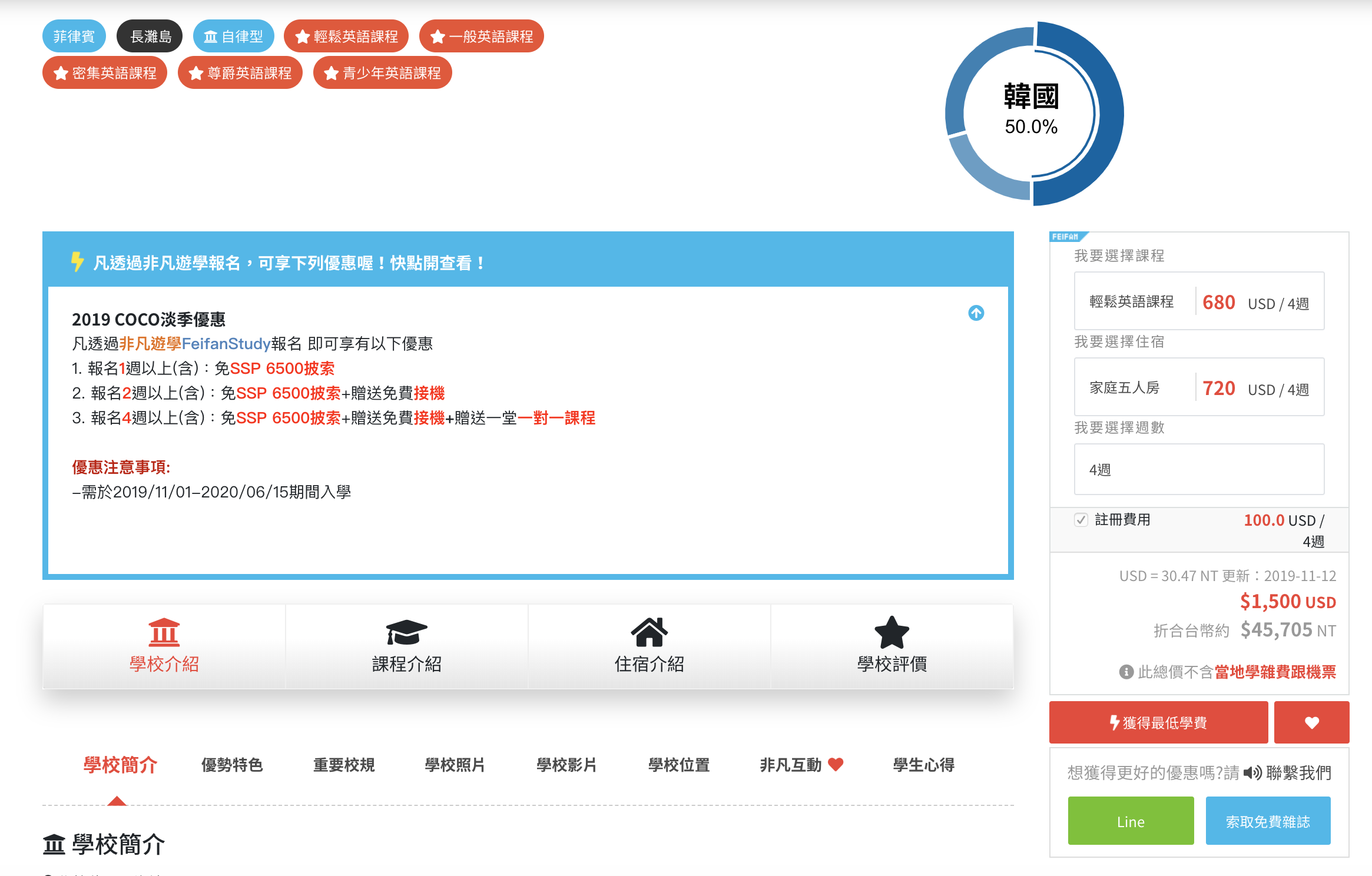The image size is (1372, 876).
Task: Click the 2019 COCO淡季優惠 heading
Action: click(148, 319)
